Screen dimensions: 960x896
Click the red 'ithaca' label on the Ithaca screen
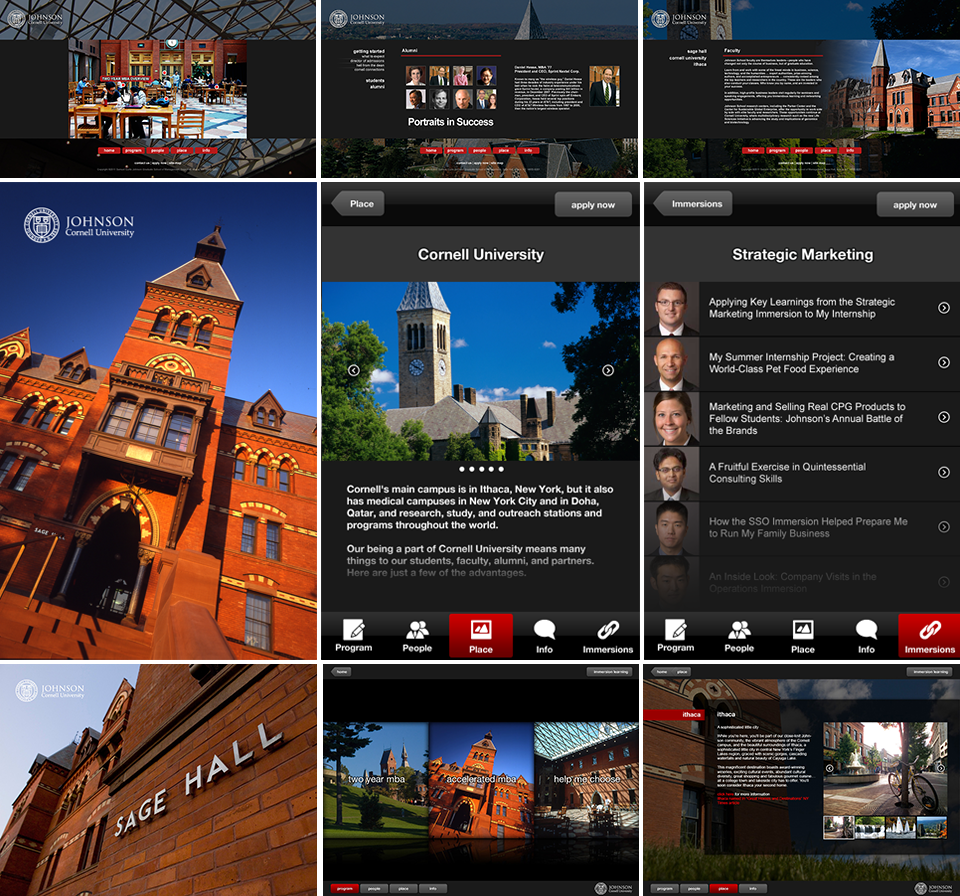click(674, 715)
